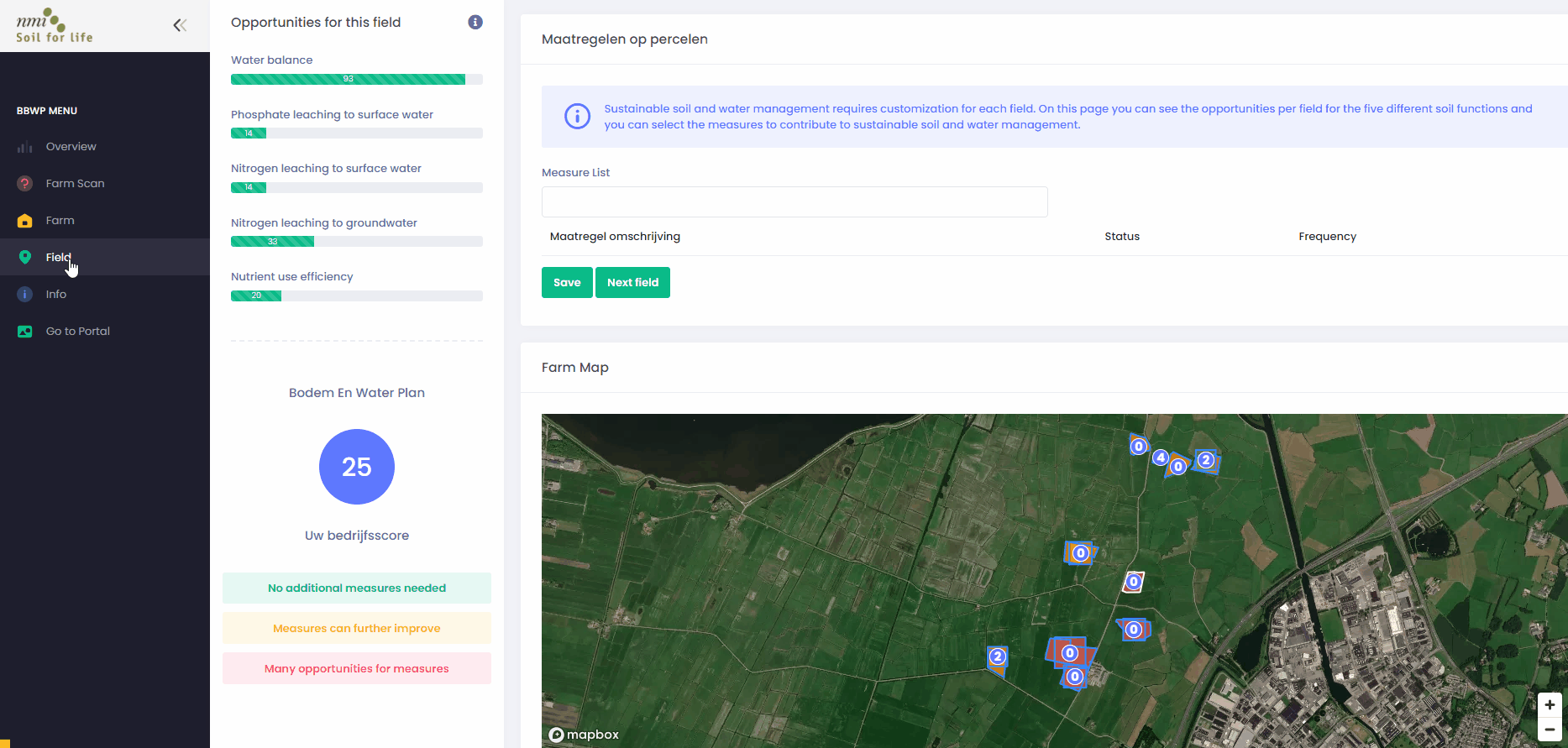Click 'Many opportunities for measures' legend
Image resolution: width=1568 pixels, height=748 pixels.
357,669
